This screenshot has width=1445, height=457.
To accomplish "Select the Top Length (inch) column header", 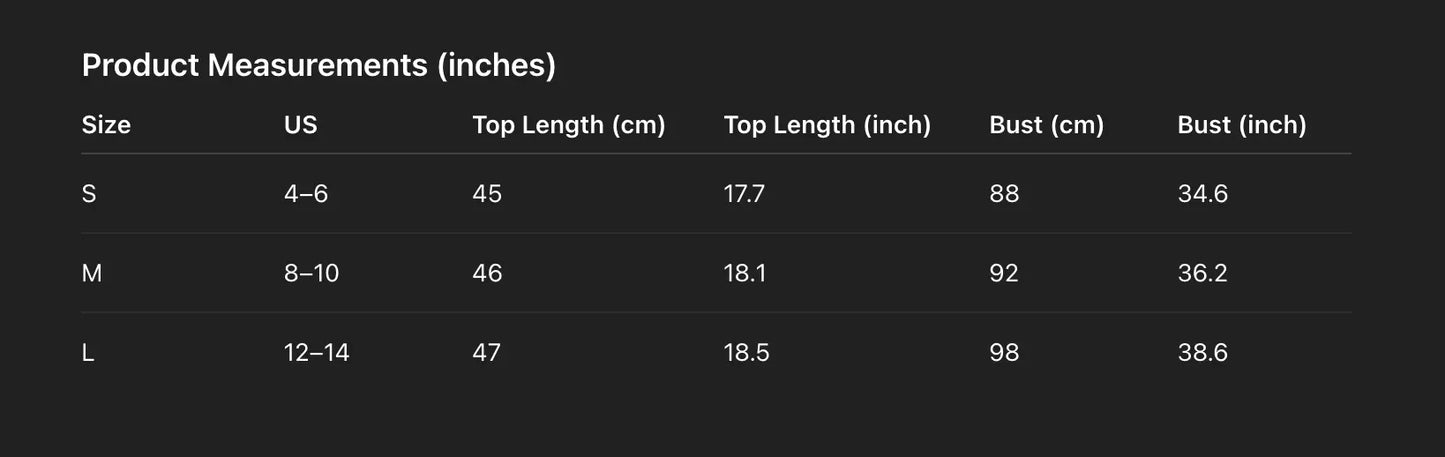I will pos(827,125).
